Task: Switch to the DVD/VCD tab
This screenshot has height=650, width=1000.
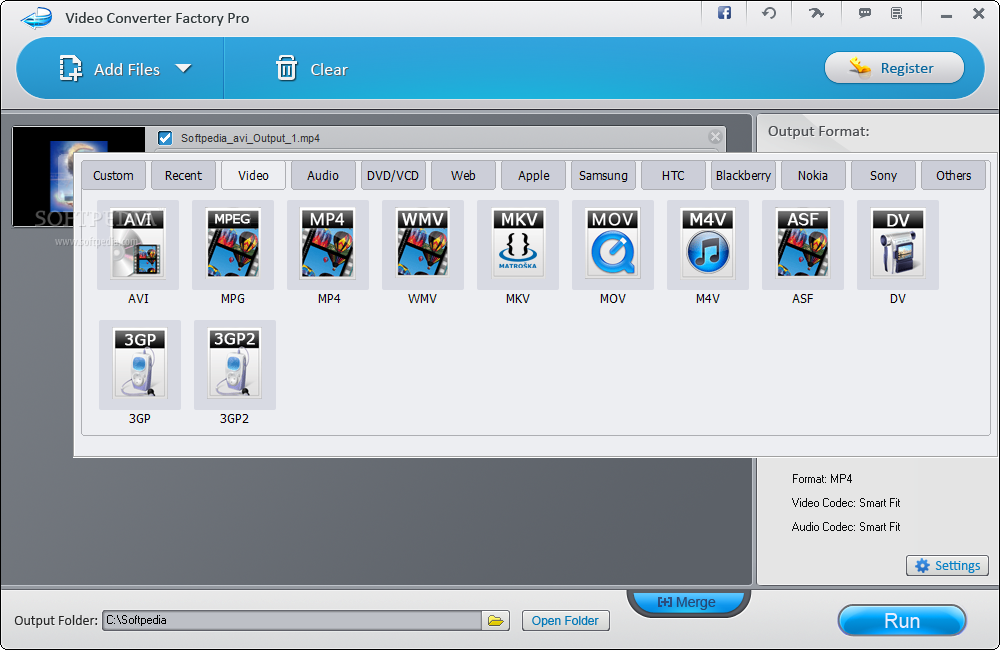Action: [x=393, y=175]
